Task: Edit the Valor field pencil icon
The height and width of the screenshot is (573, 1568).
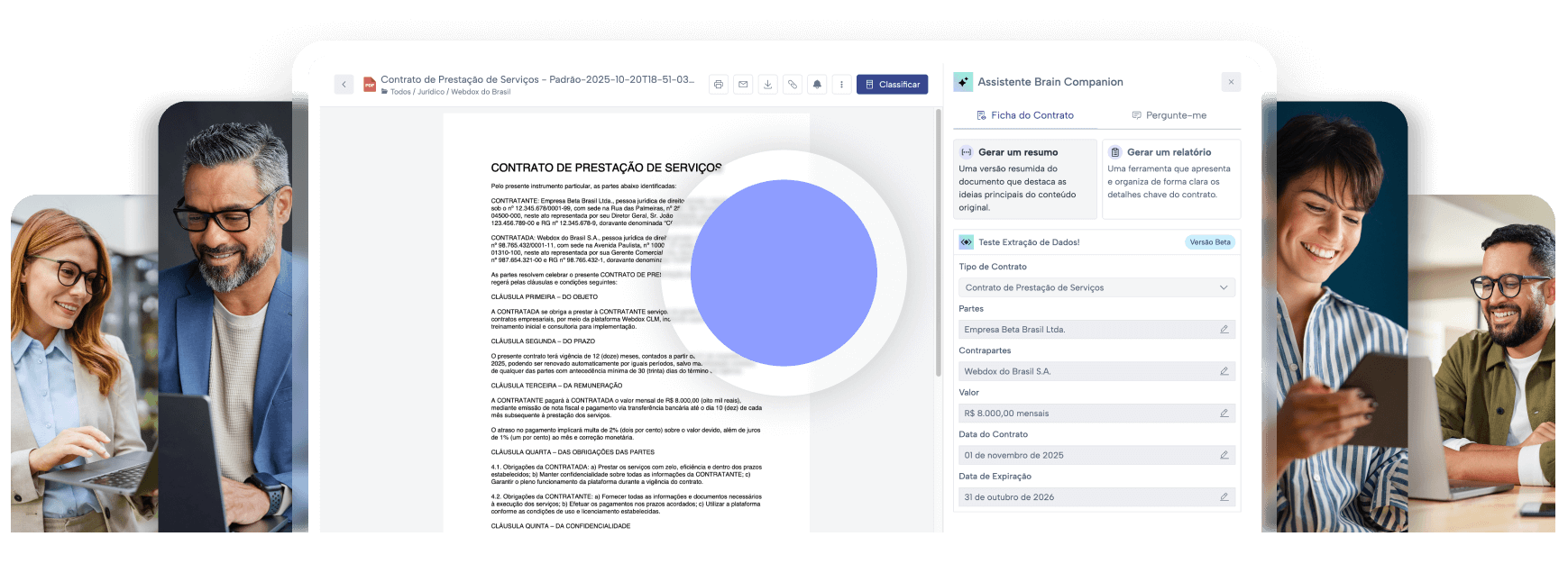Action: pos(1224,414)
